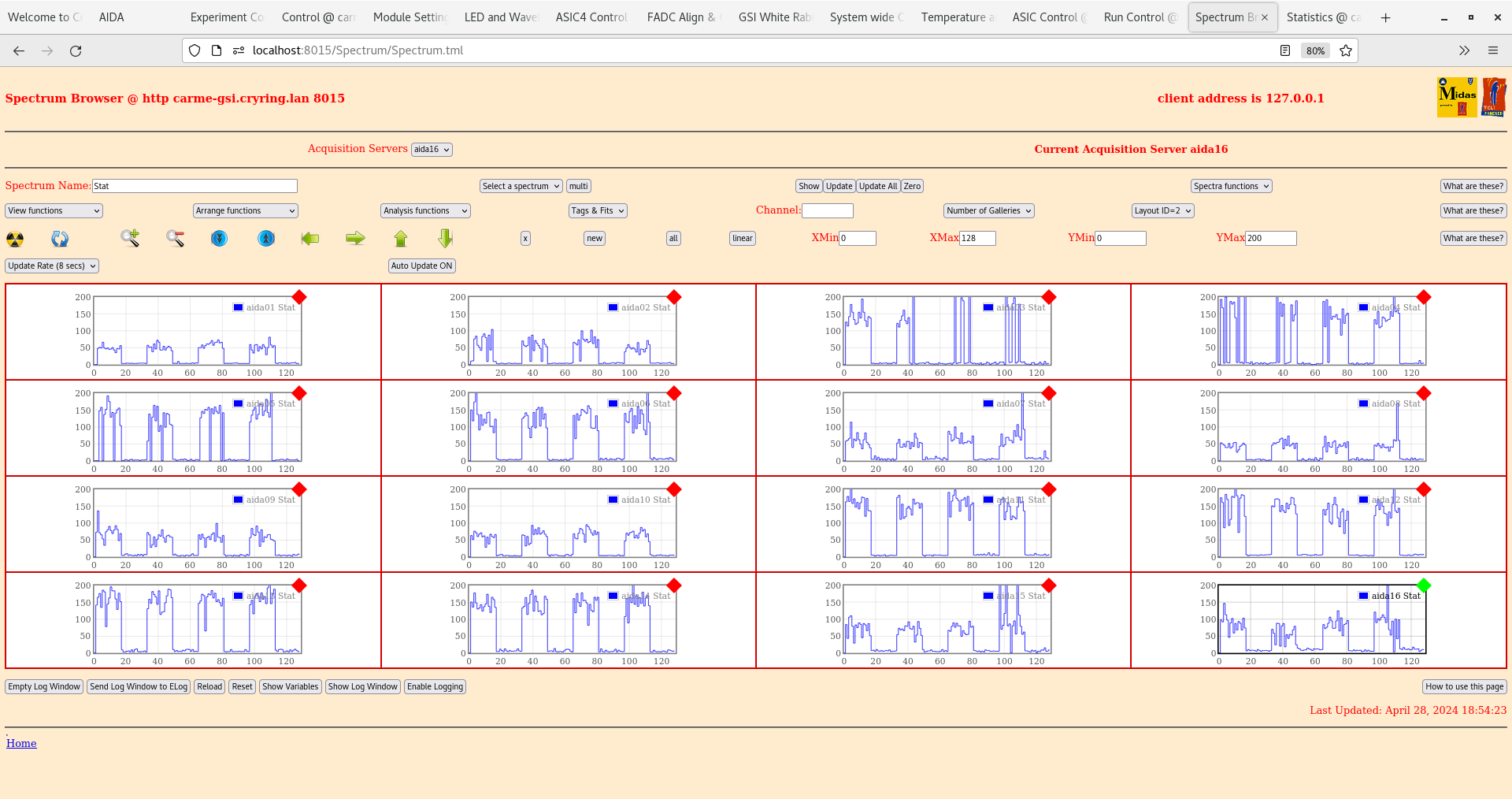Click the blue refresh arrows icon

click(60, 239)
